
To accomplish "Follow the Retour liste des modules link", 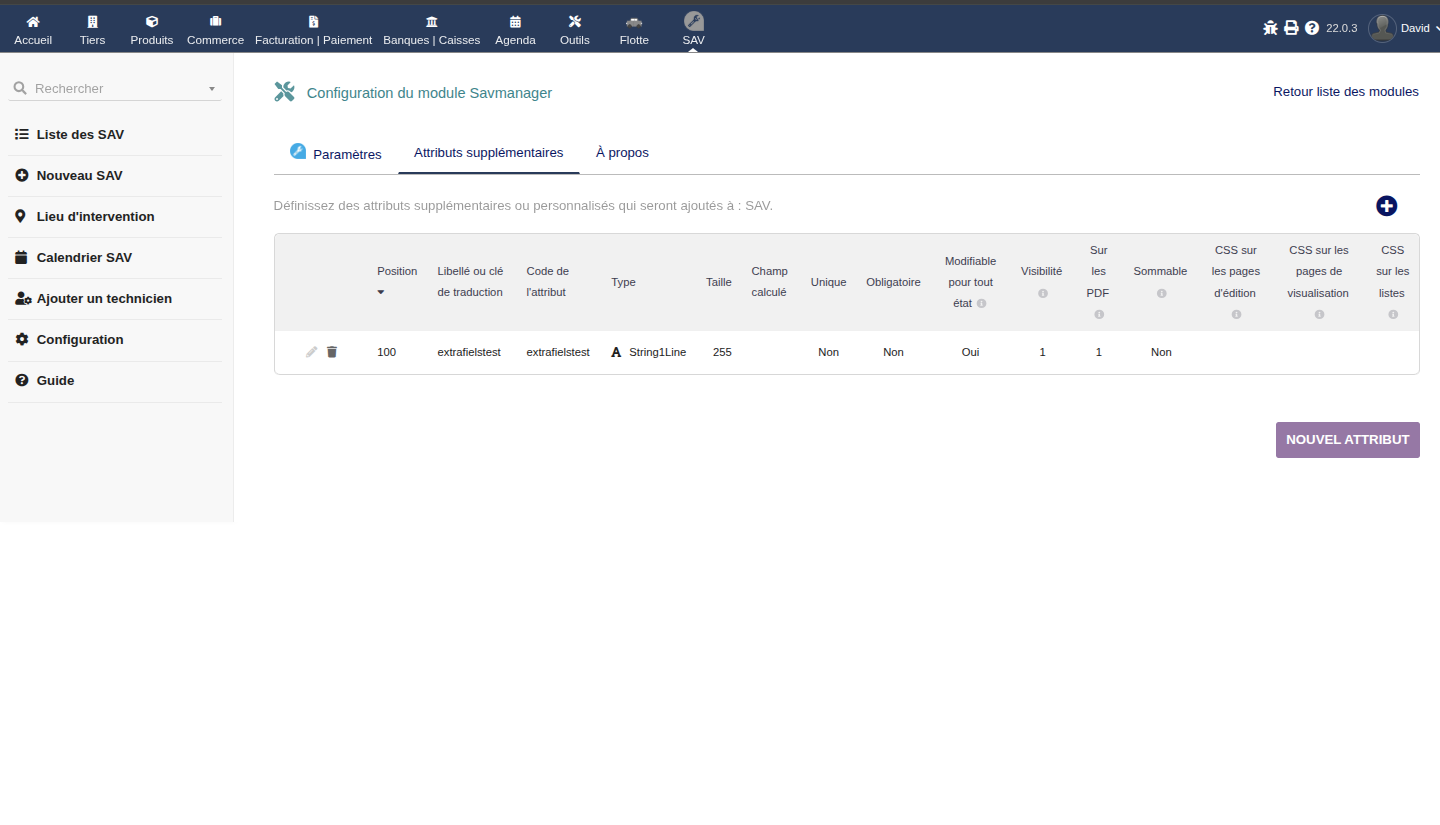I will [1345, 92].
